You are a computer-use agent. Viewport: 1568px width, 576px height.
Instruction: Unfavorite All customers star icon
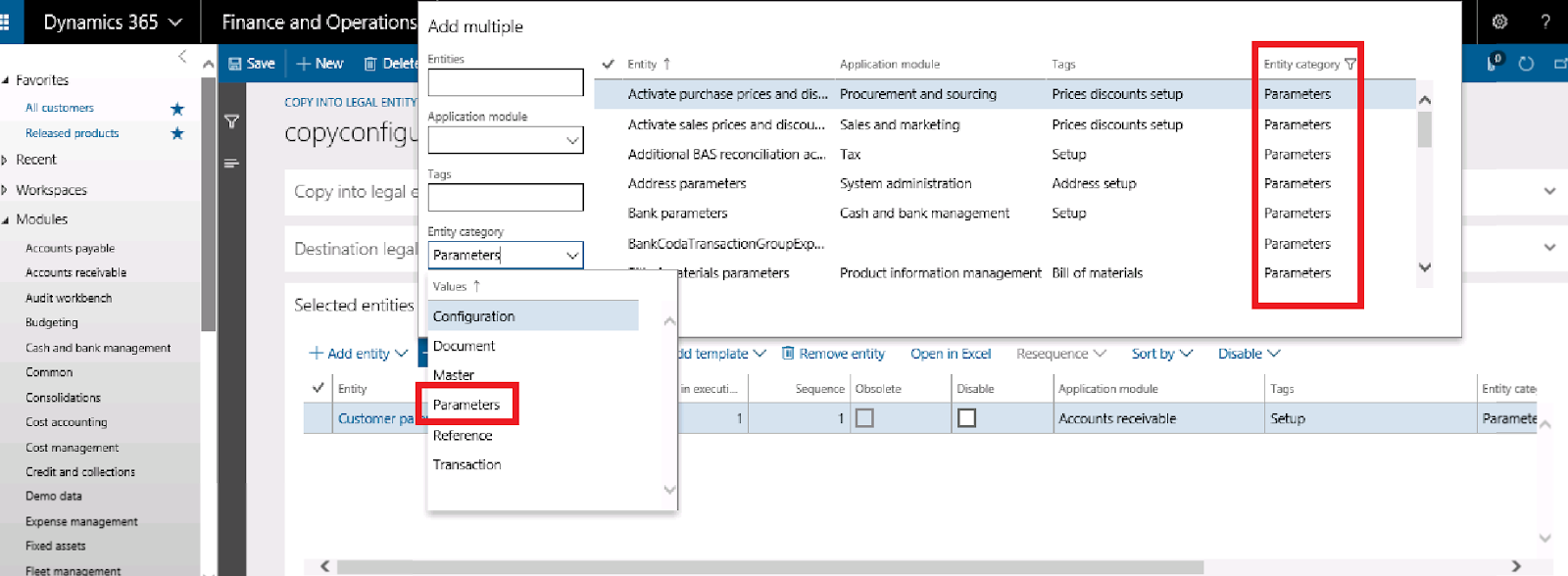(177, 108)
